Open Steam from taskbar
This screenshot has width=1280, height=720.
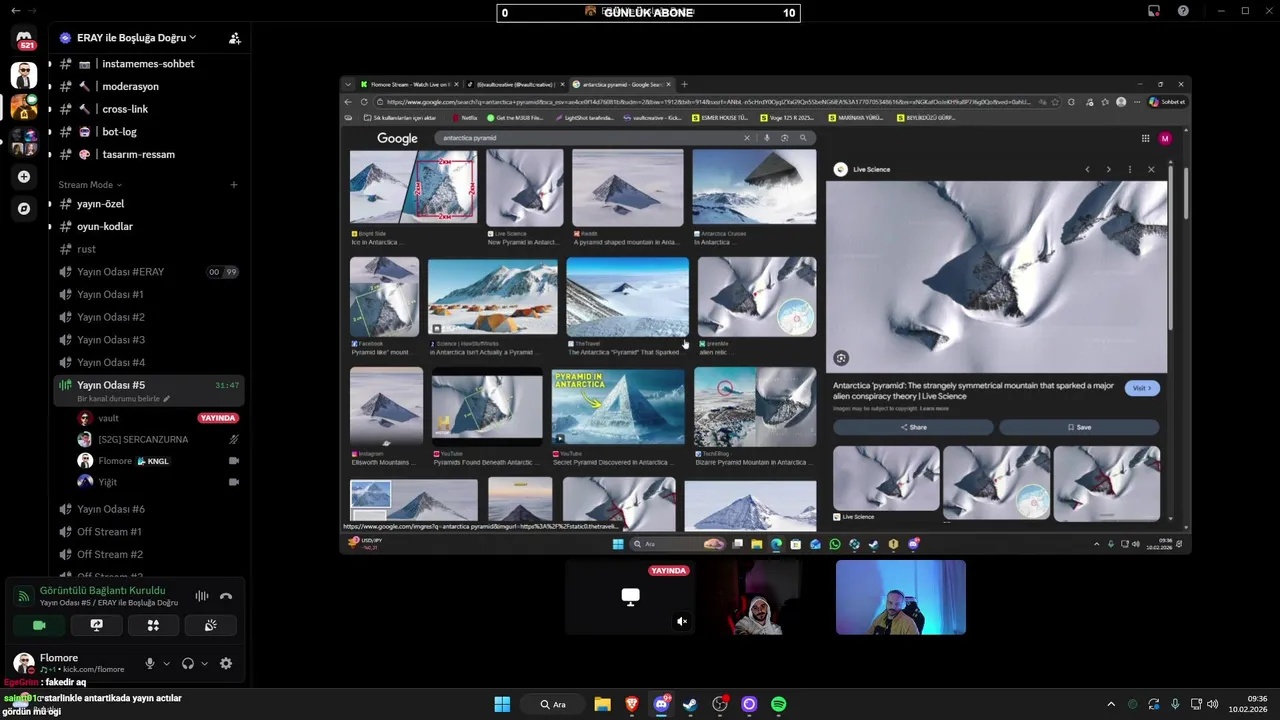[x=690, y=704]
